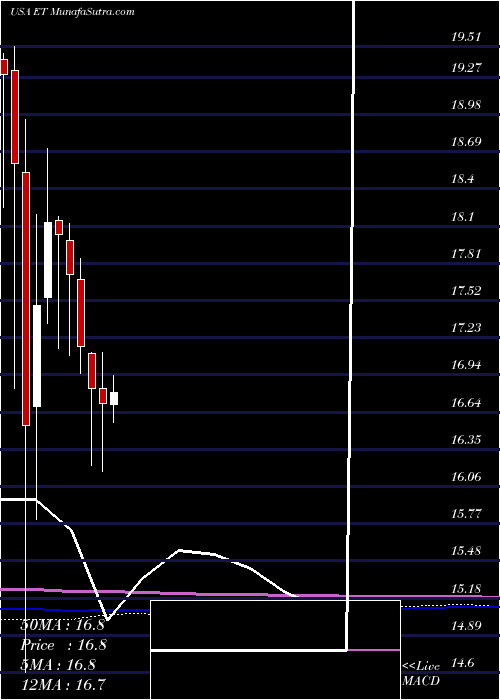Click the 17.52 price axis label
The width and height of the screenshot is (500, 700).
(466, 291)
